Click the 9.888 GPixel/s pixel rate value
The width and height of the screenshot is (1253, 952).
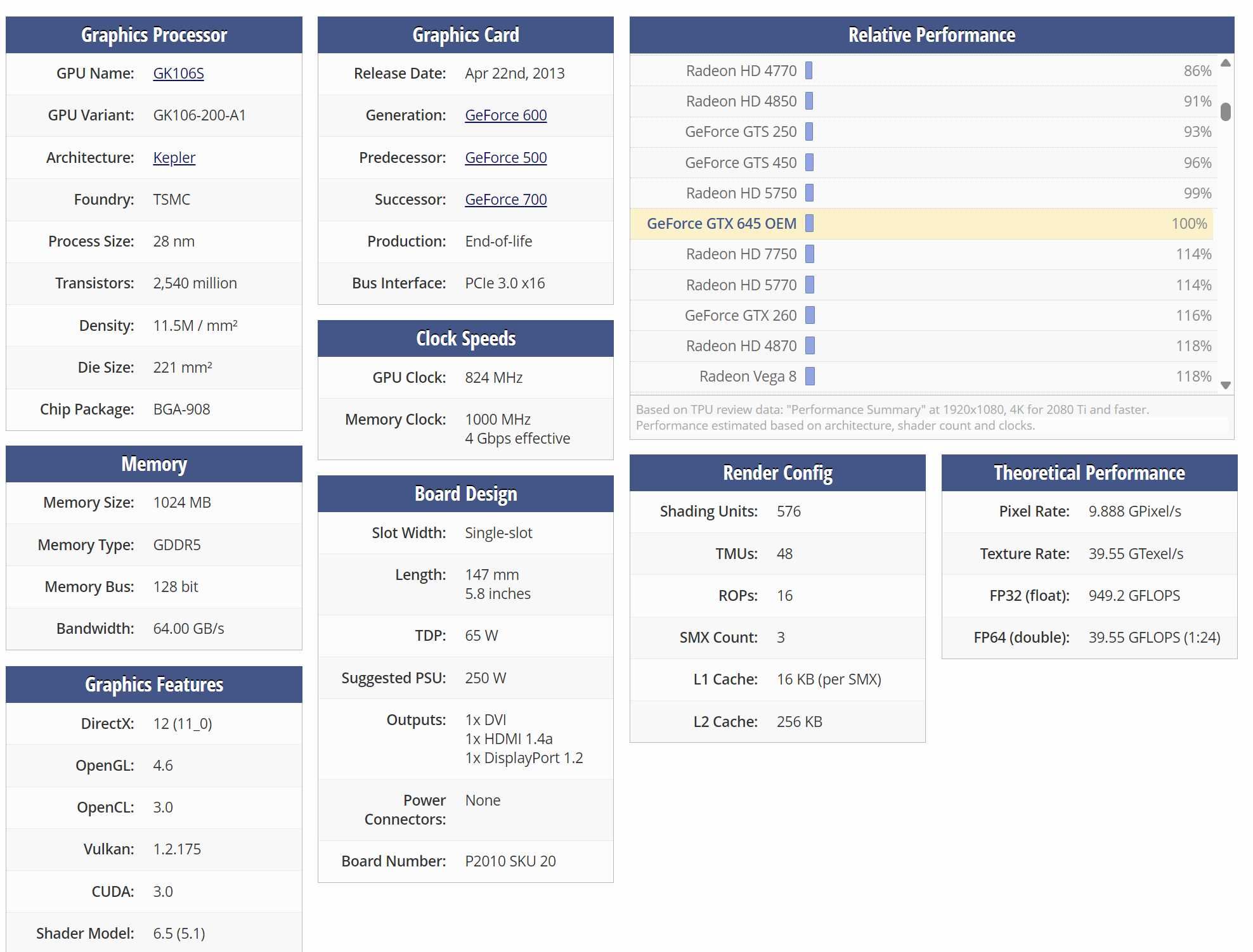click(1134, 511)
